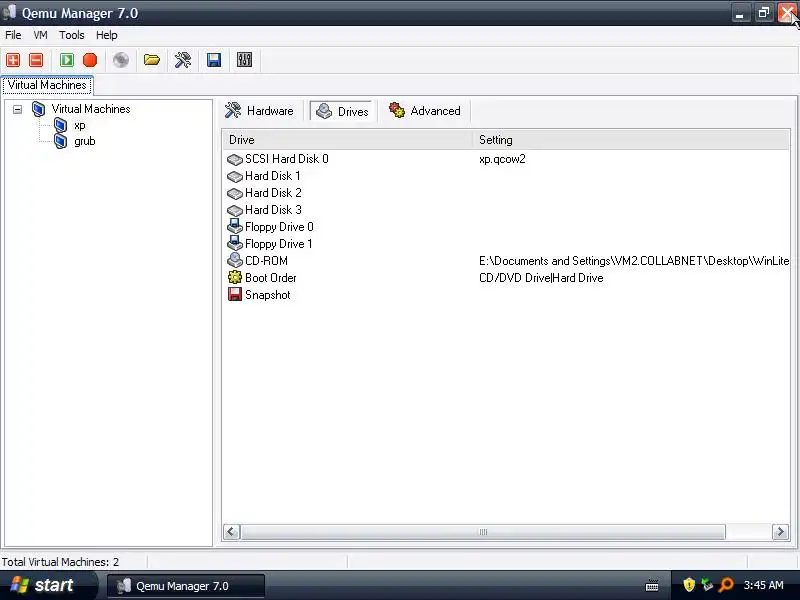Click the scrollbar left arrow
Screen dimensions: 800x600
pos(231,532)
